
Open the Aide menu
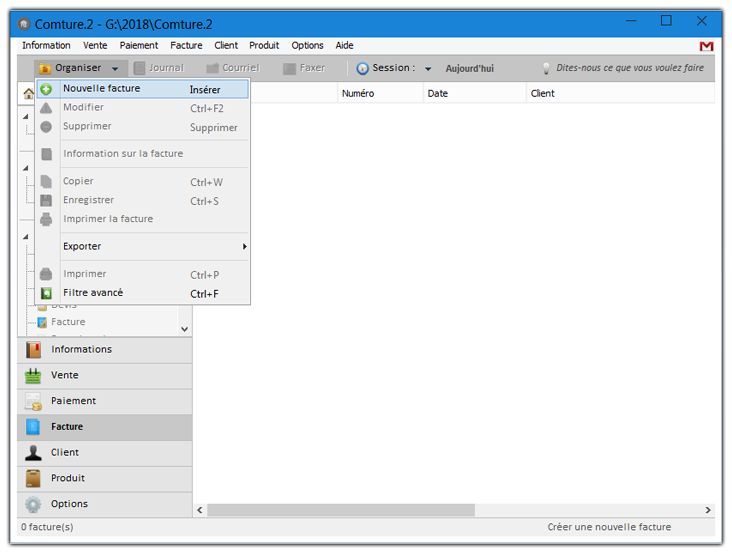(344, 45)
